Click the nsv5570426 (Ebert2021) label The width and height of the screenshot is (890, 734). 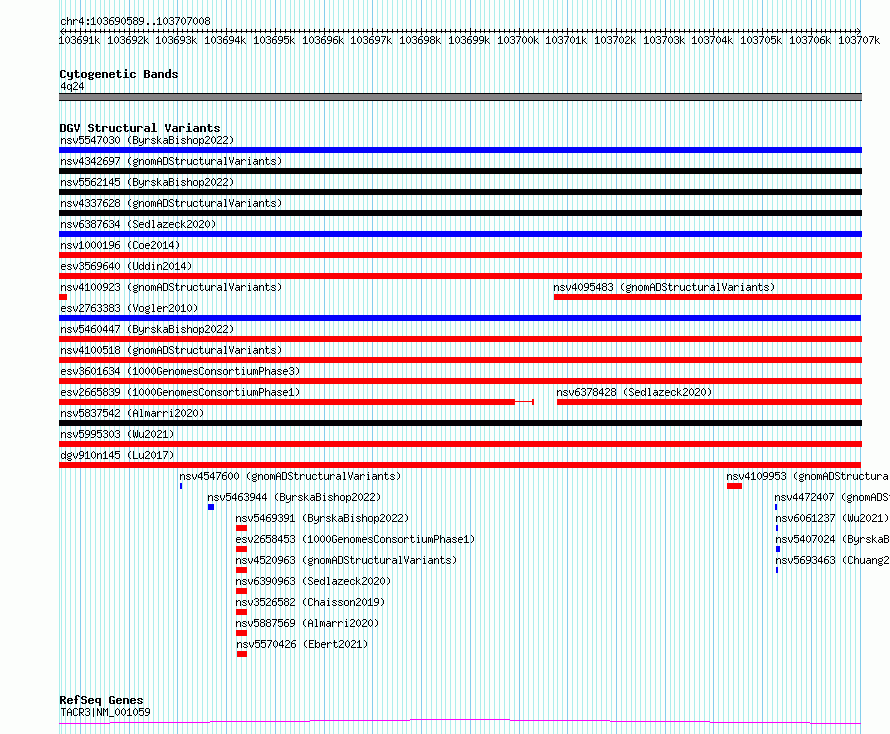(302, 644)
